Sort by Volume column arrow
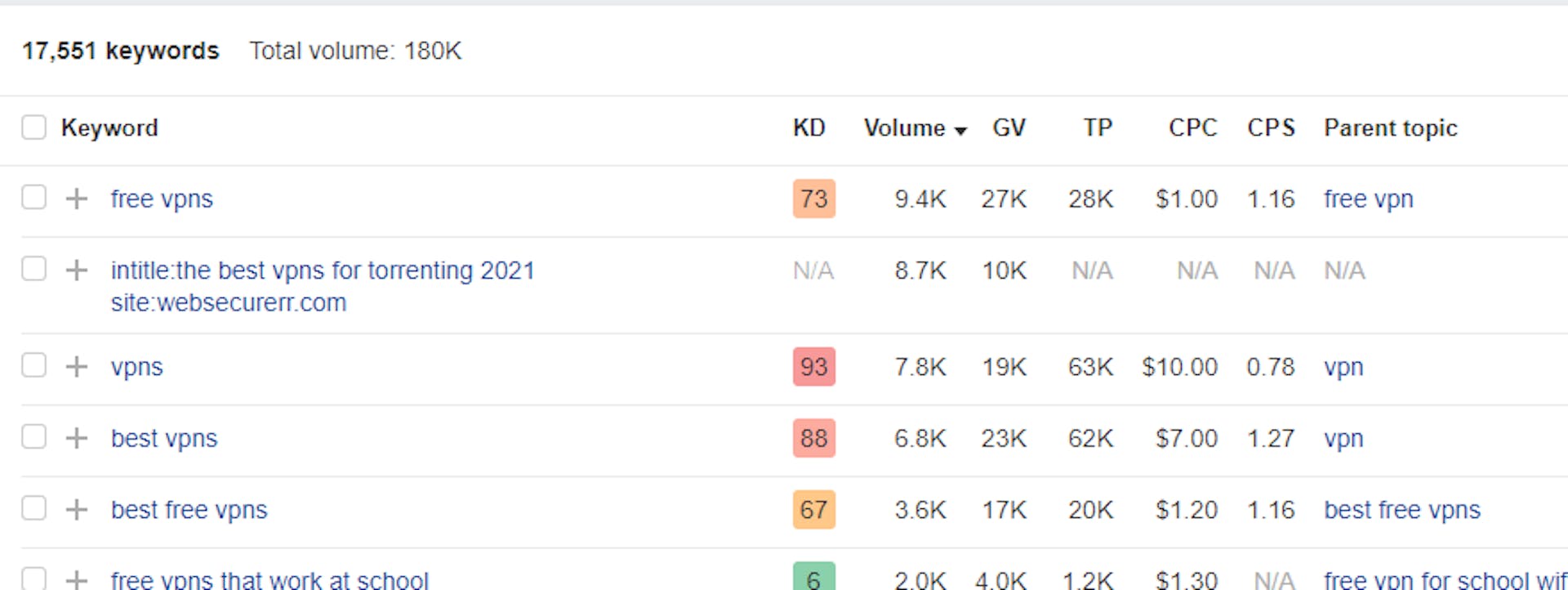This screenshot has height=590, width=1568. pyautogui.click(x=960, y=131)
